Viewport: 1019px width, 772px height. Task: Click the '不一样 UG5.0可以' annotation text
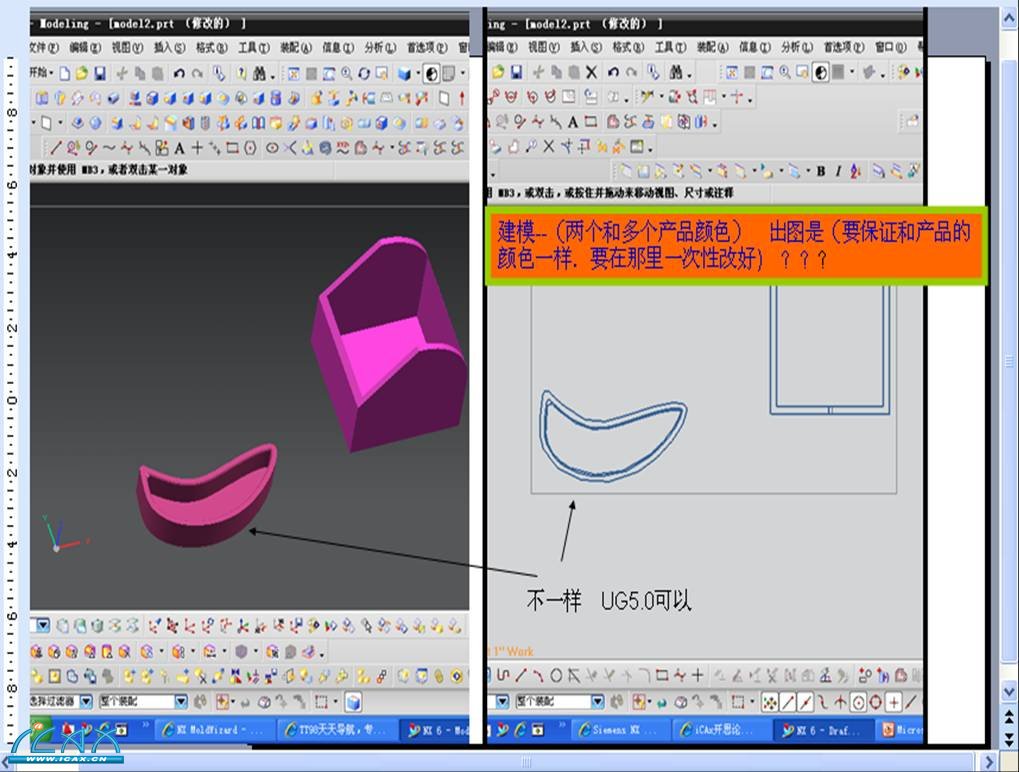[609, 600]
